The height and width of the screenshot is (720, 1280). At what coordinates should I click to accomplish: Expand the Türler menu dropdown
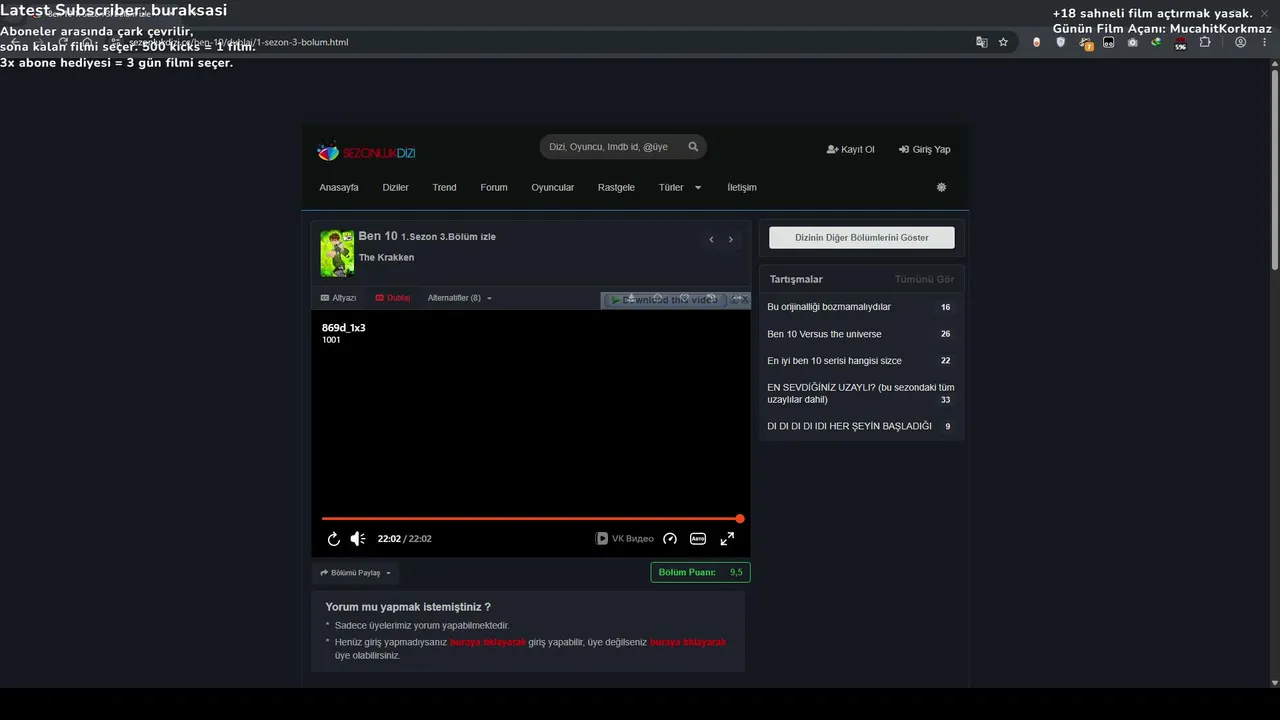coord(680,187)
